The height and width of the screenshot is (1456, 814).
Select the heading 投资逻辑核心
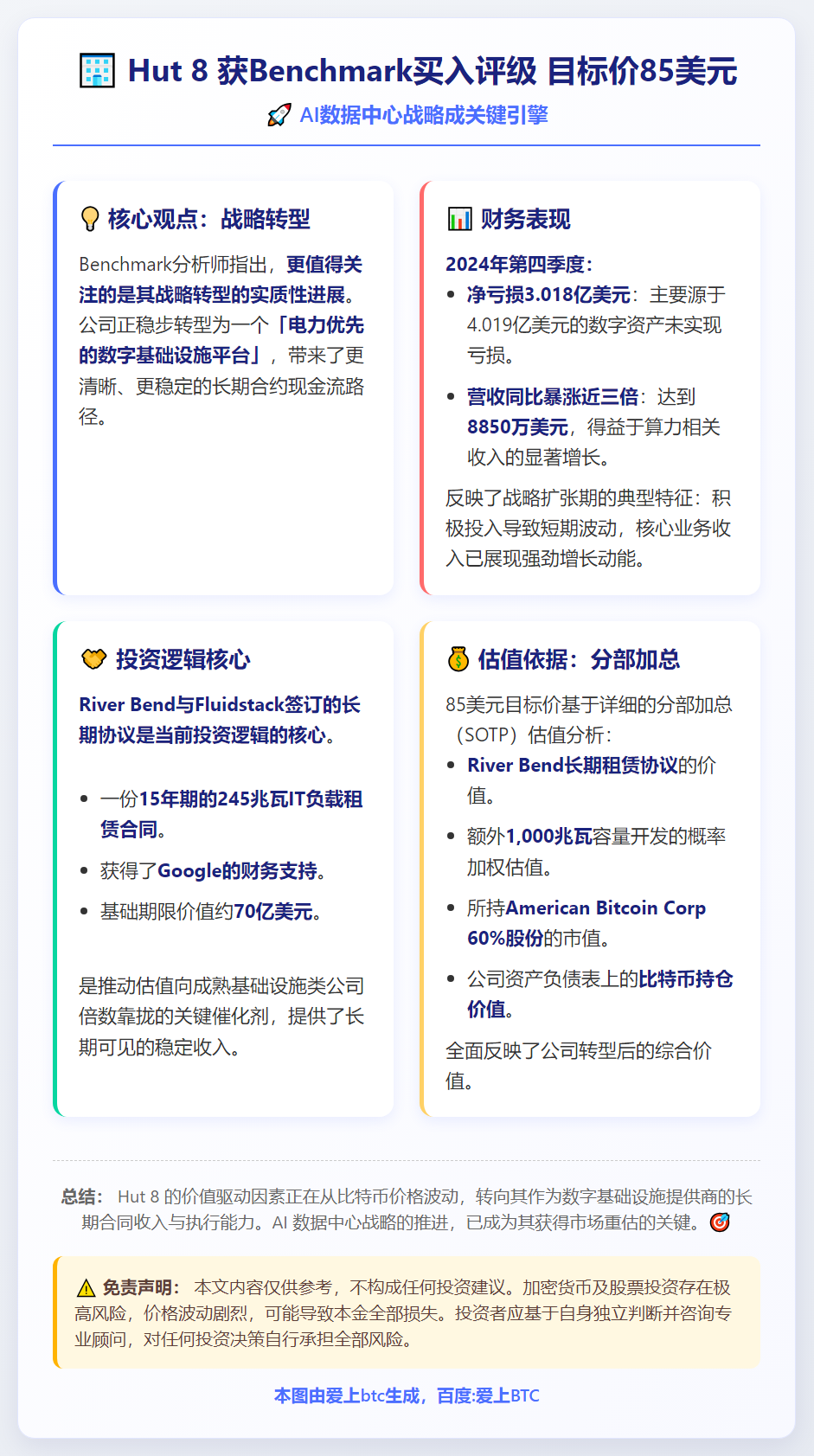183,659
